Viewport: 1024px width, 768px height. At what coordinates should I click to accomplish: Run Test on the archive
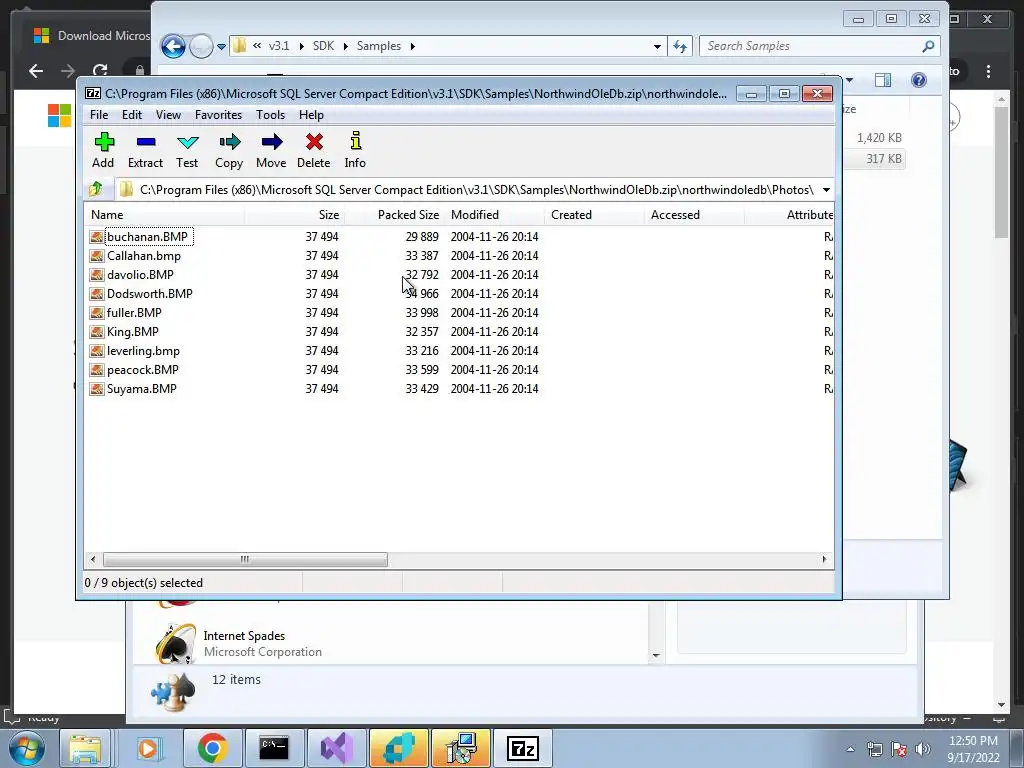click(187, 150)
